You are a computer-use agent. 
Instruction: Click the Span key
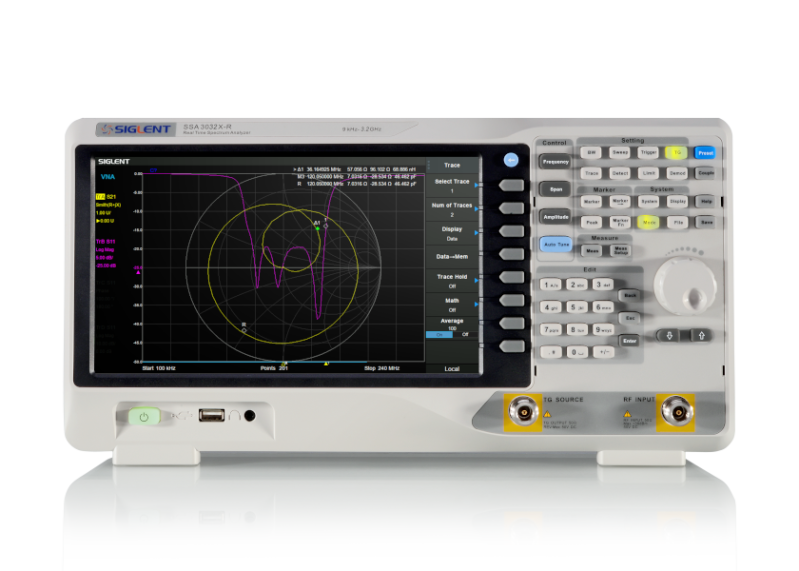(x=555, y=189)
